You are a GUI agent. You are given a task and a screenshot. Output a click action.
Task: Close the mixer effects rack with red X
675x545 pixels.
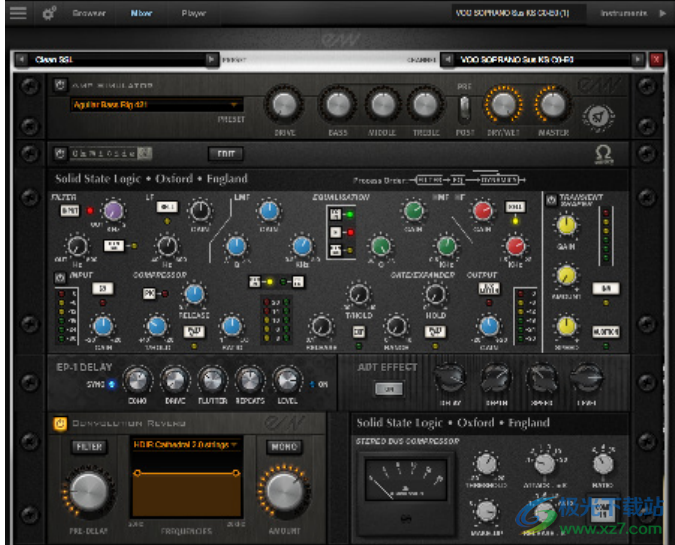(x=656, y=59)
